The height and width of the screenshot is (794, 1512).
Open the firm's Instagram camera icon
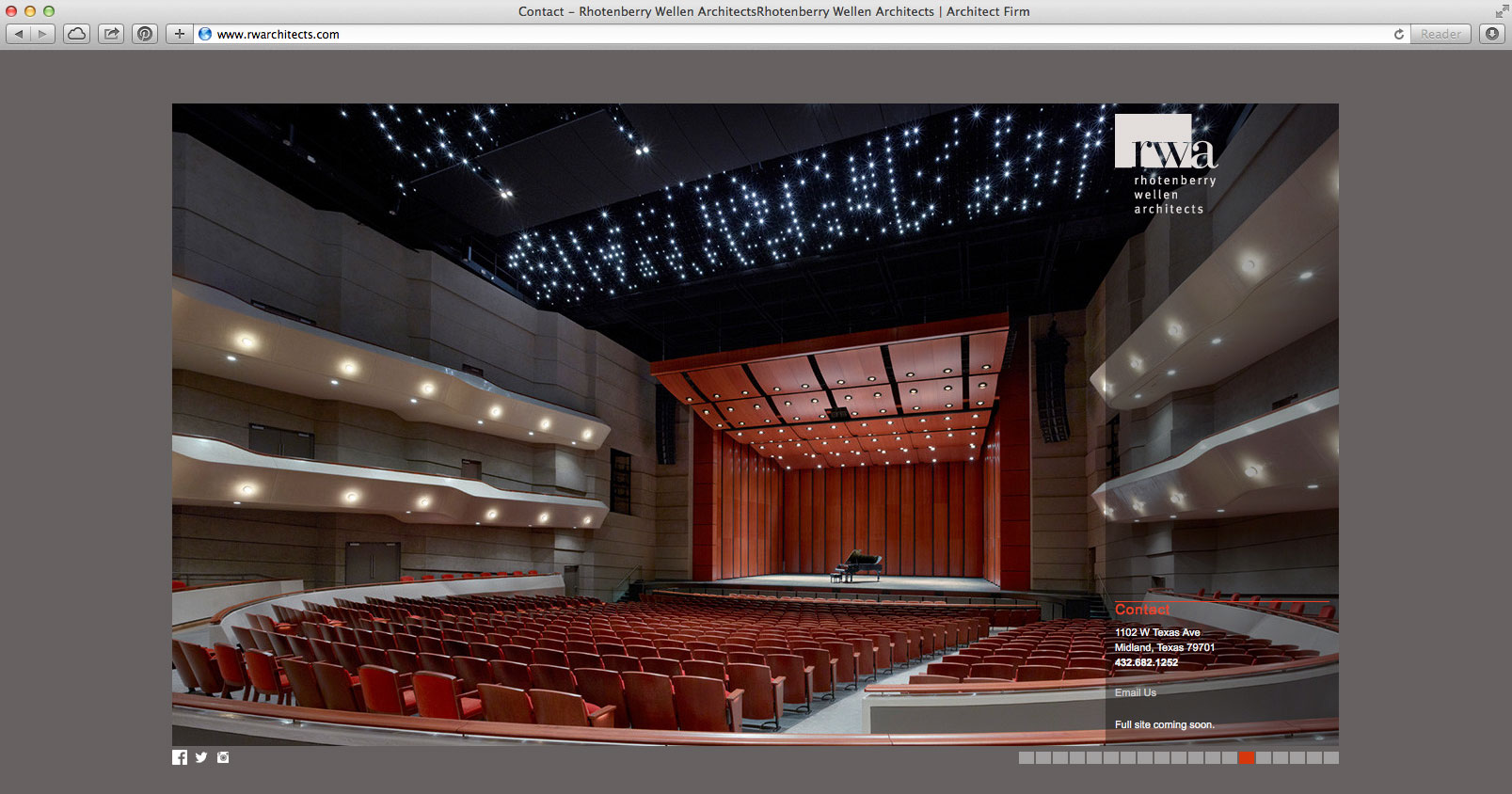coord(223,757)
